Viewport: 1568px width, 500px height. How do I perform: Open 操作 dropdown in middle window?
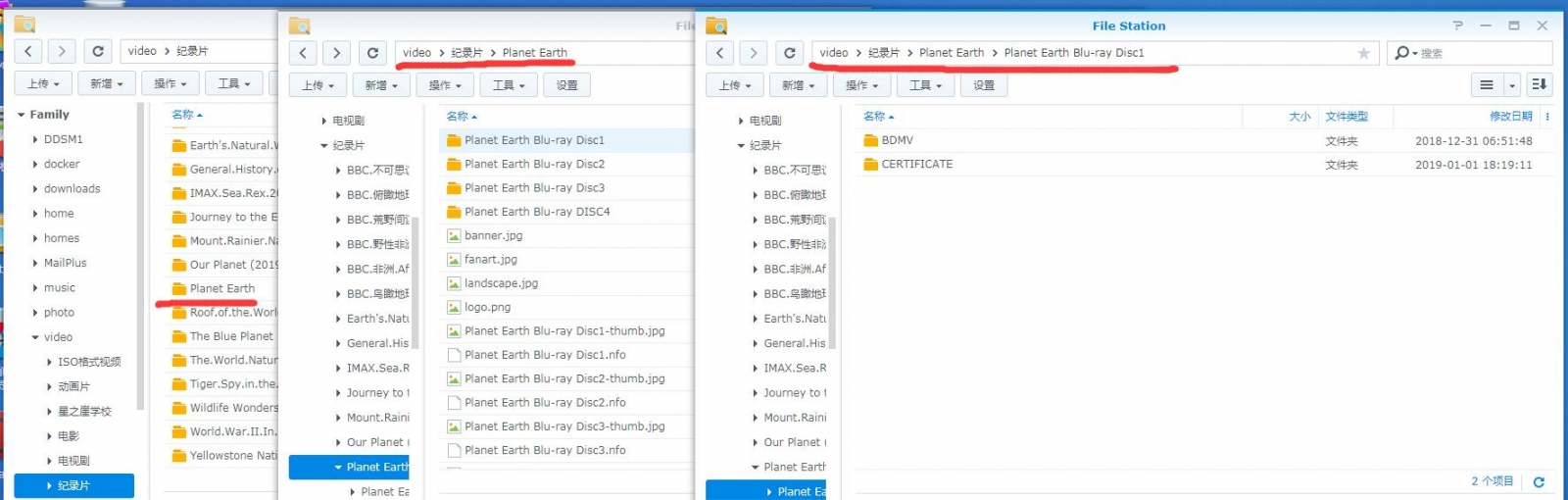(x=445, y=85)
